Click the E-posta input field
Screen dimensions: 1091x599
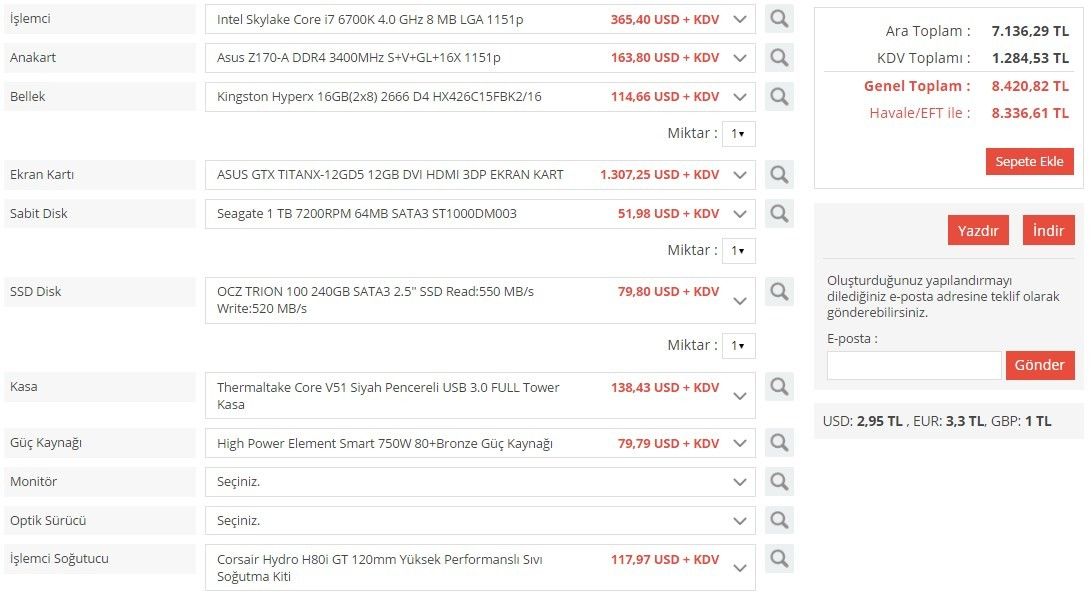914,365
